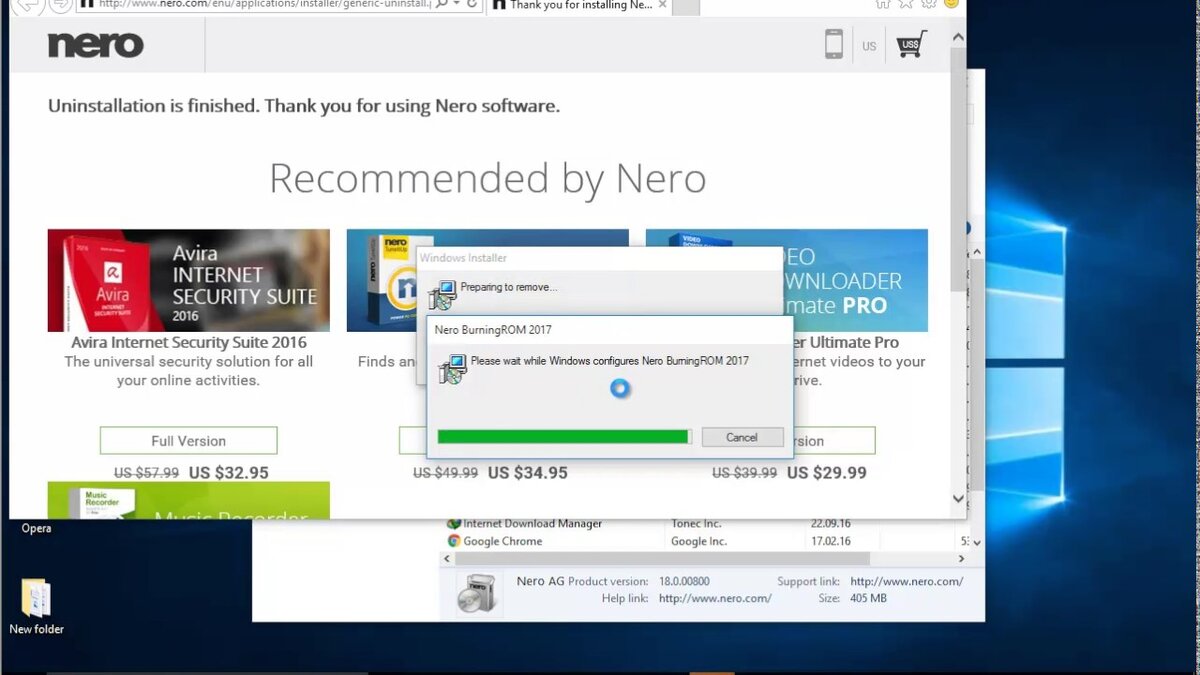Click the Google Inc. publisher cell
The image size is (1200, 675).
click(699, 541)
